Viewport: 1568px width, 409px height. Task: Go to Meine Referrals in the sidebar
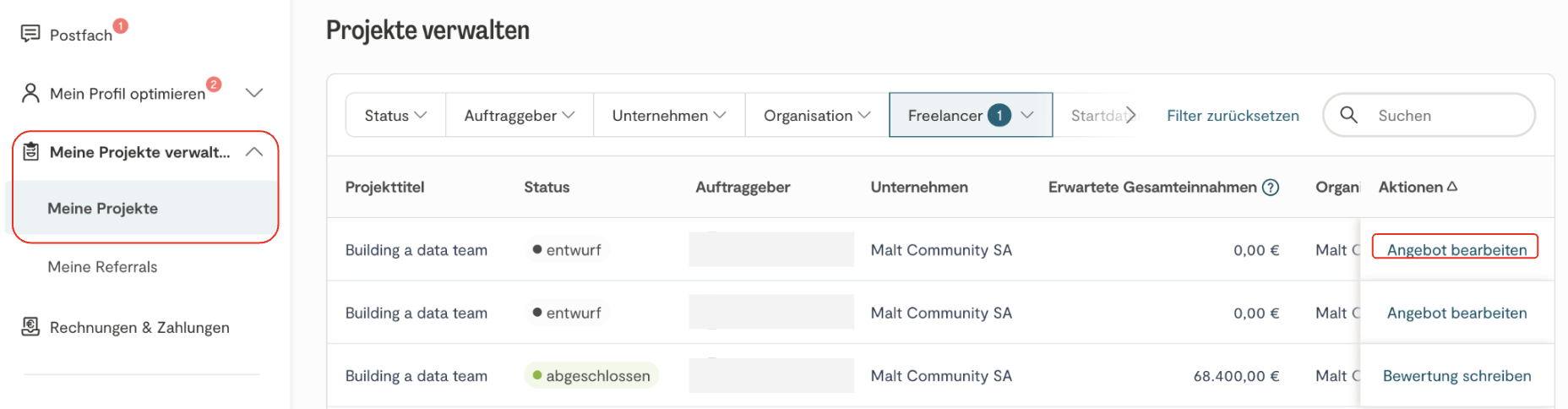coord(102,267)
